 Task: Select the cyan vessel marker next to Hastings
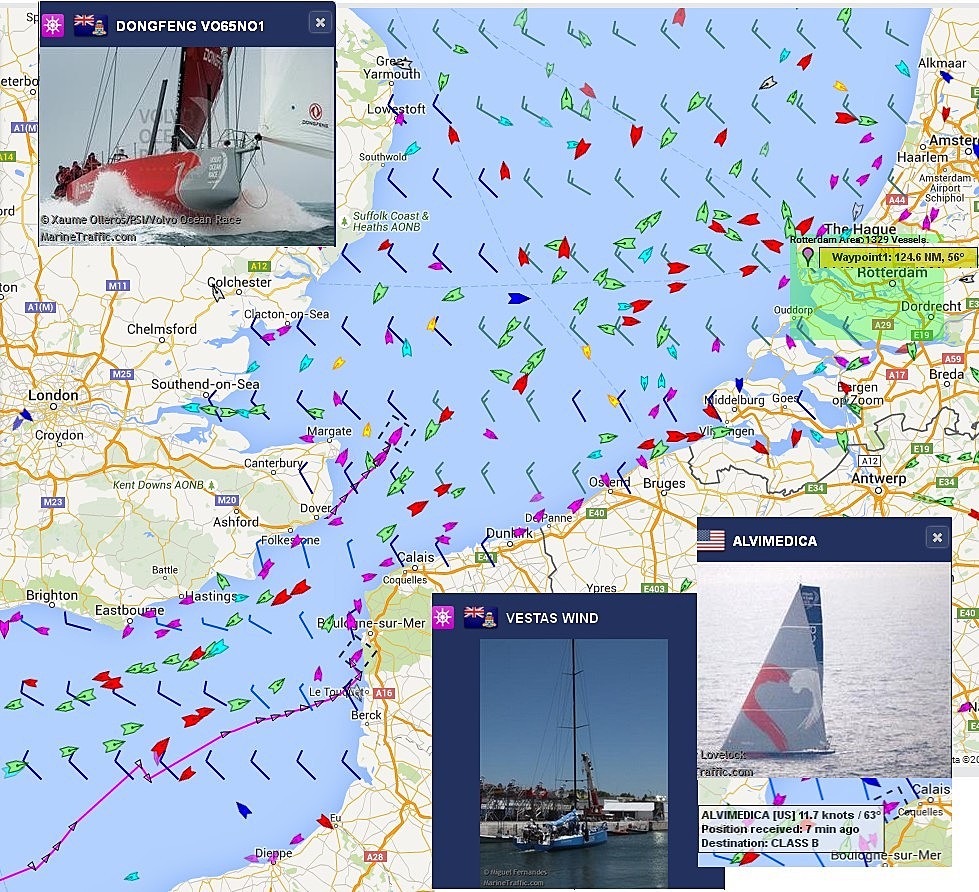[242, 597]
